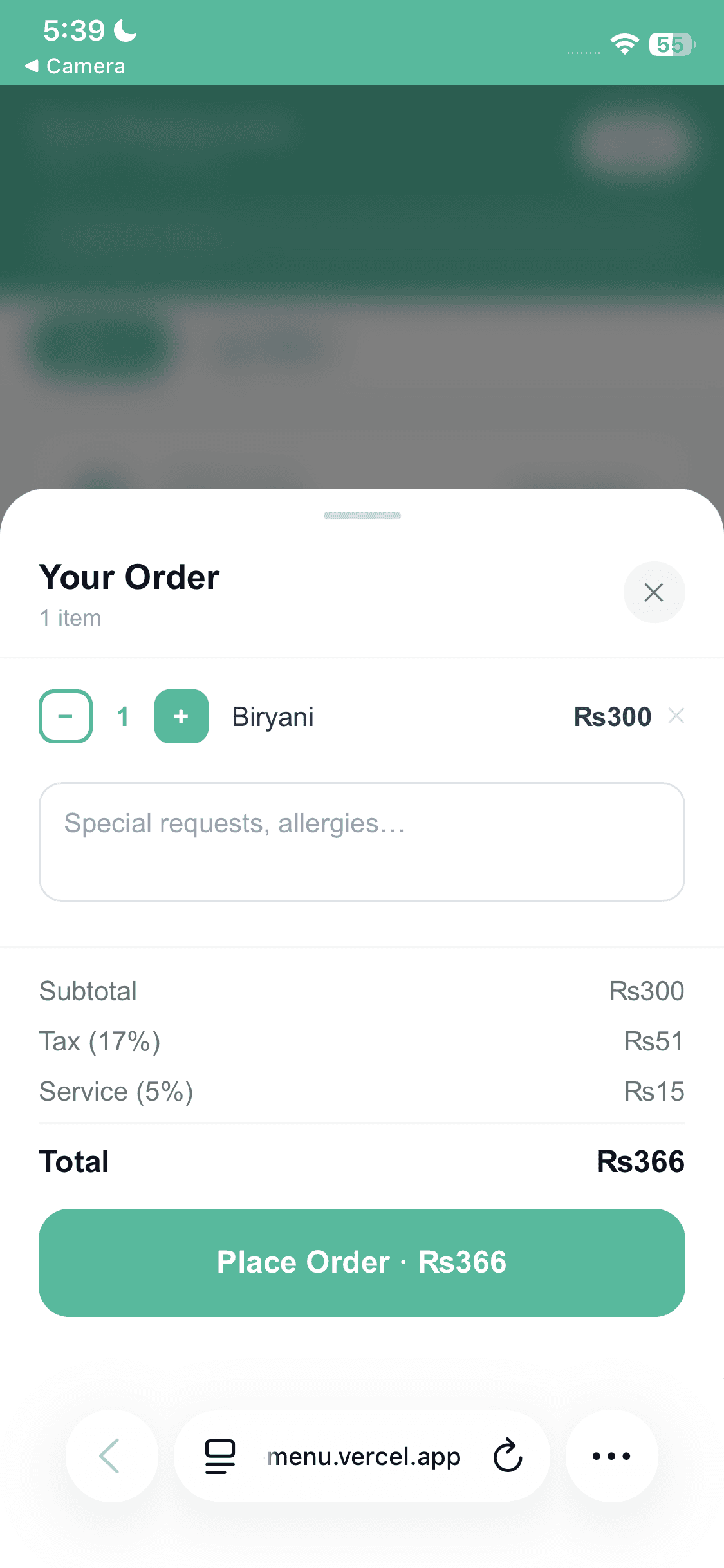The height and width of the screenshot is (1568, 724).
Task: Tap the Your Order heading
Action: click(129, 577)
